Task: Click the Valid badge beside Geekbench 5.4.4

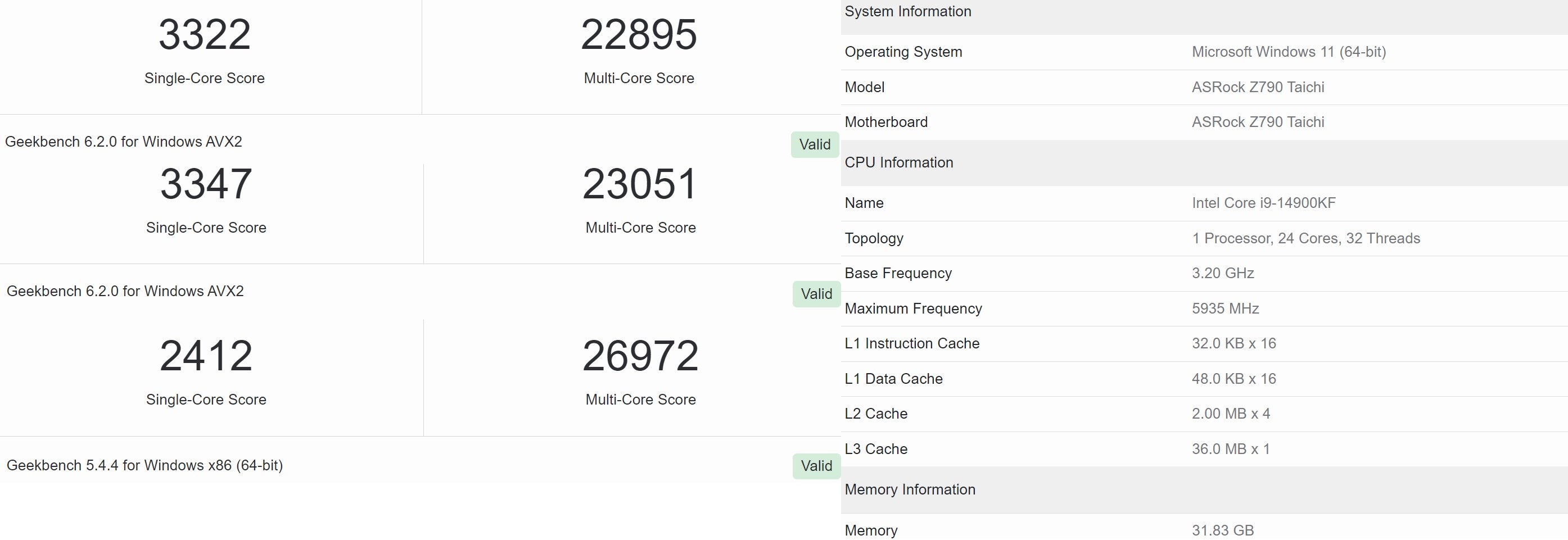Action: pyautogui.click(x=816, y=466)
